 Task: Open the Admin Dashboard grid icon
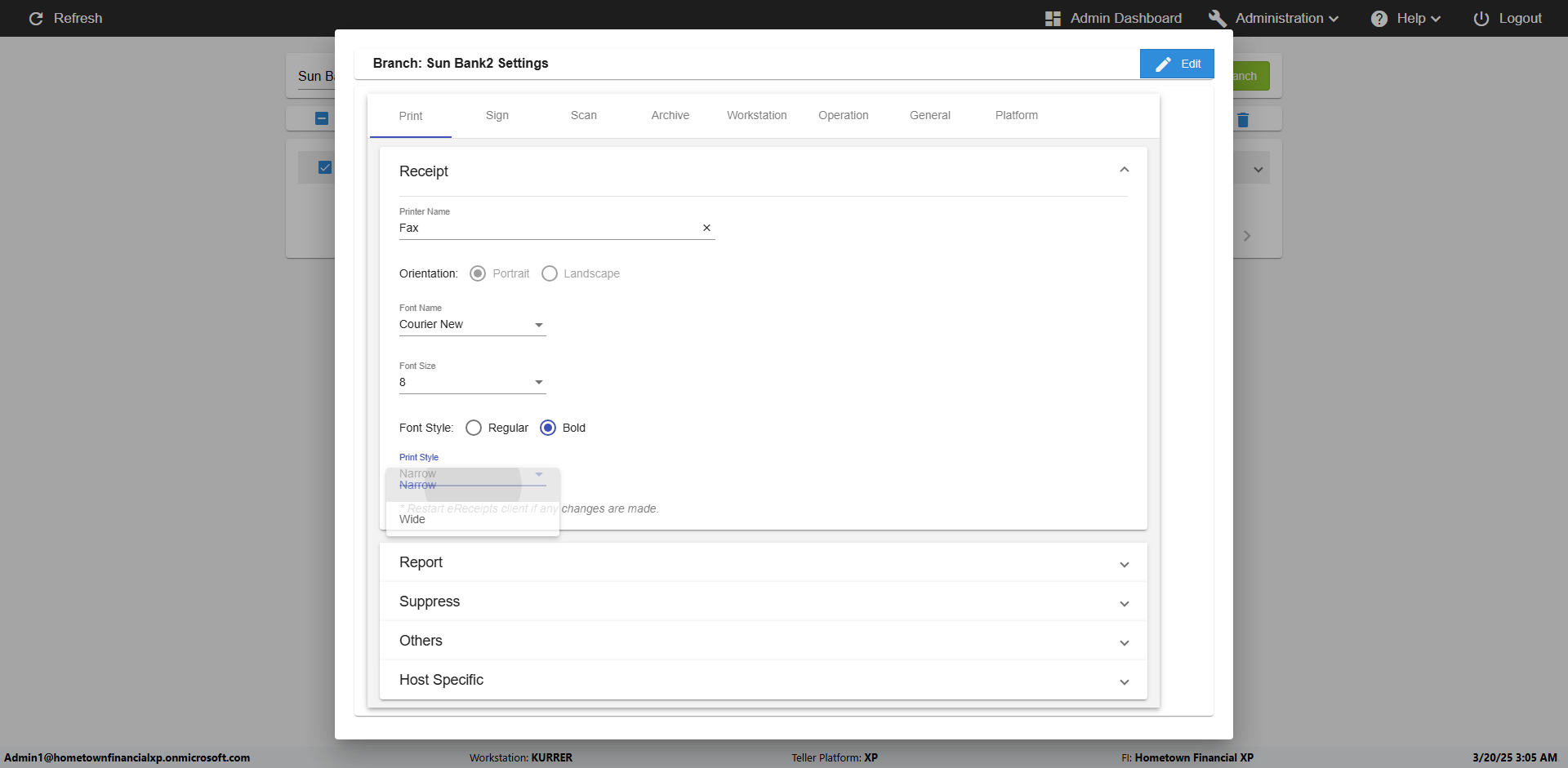[1053, 19]
